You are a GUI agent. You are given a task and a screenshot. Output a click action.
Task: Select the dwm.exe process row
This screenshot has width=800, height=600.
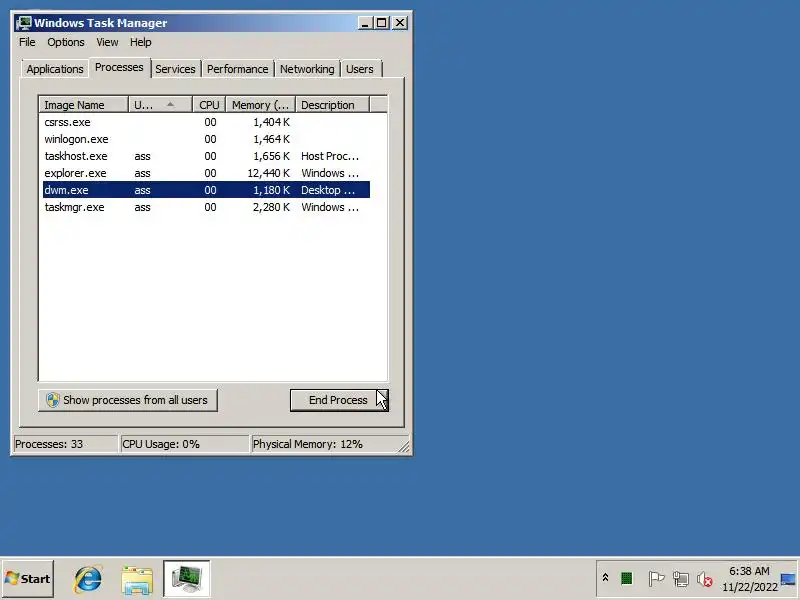tap(206, 190)
